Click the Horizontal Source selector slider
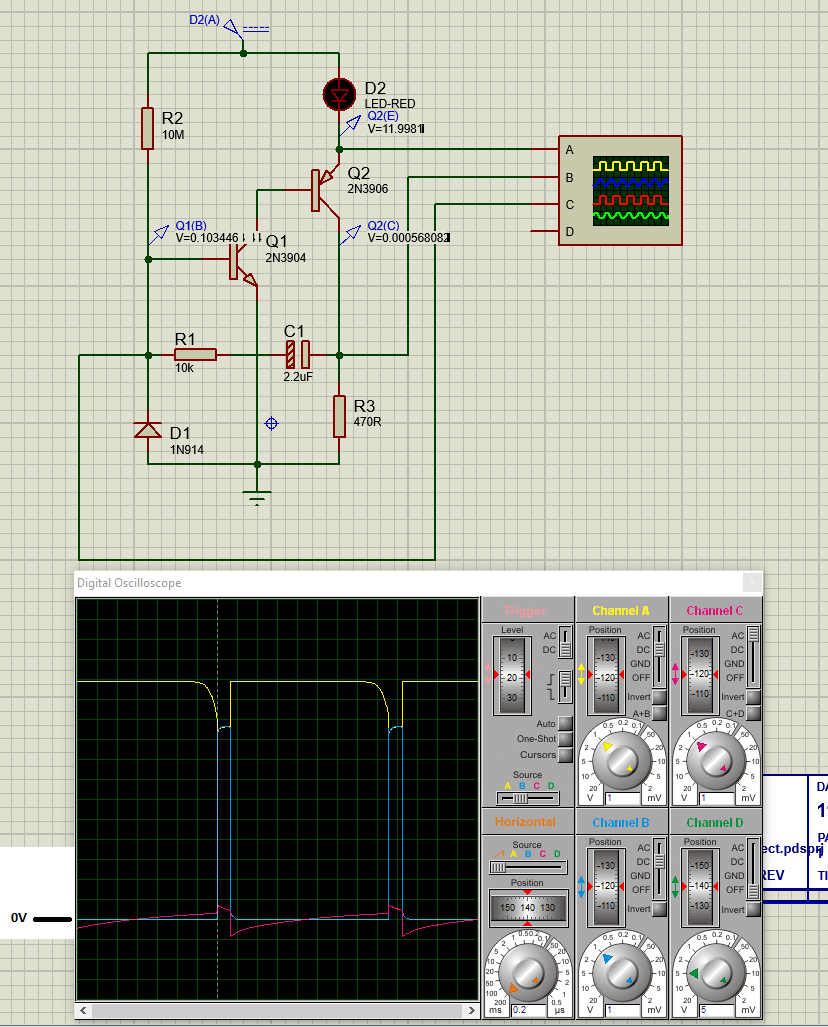This screenshot has height=1027, width=828. point(528,867)
